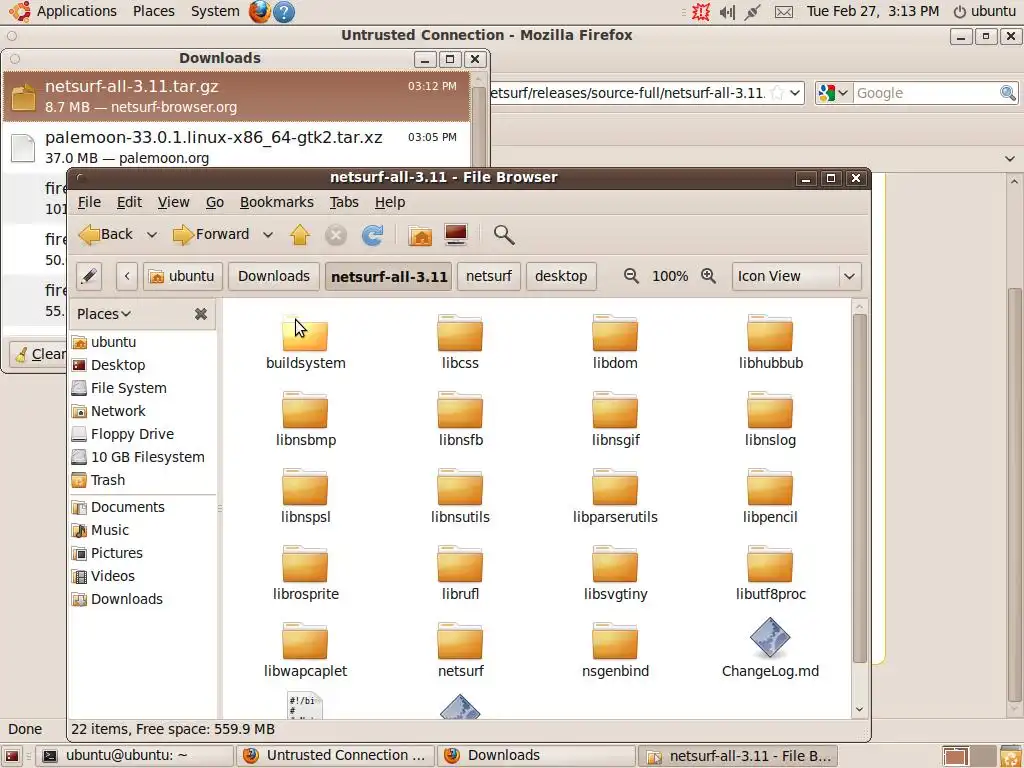
Task: Open Help from the top panel icon
Action: point(284,11)
